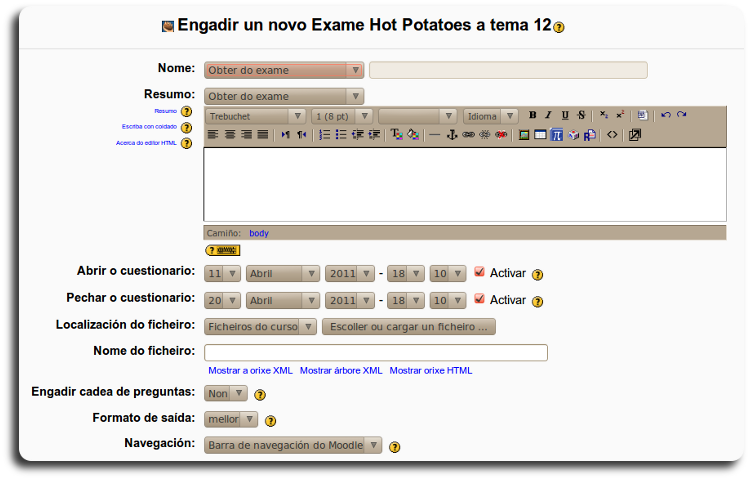Screen dimensions: 750x480
Task: Open Nome 'Obter do exame' dropdown
Action: tap(284, 70)
